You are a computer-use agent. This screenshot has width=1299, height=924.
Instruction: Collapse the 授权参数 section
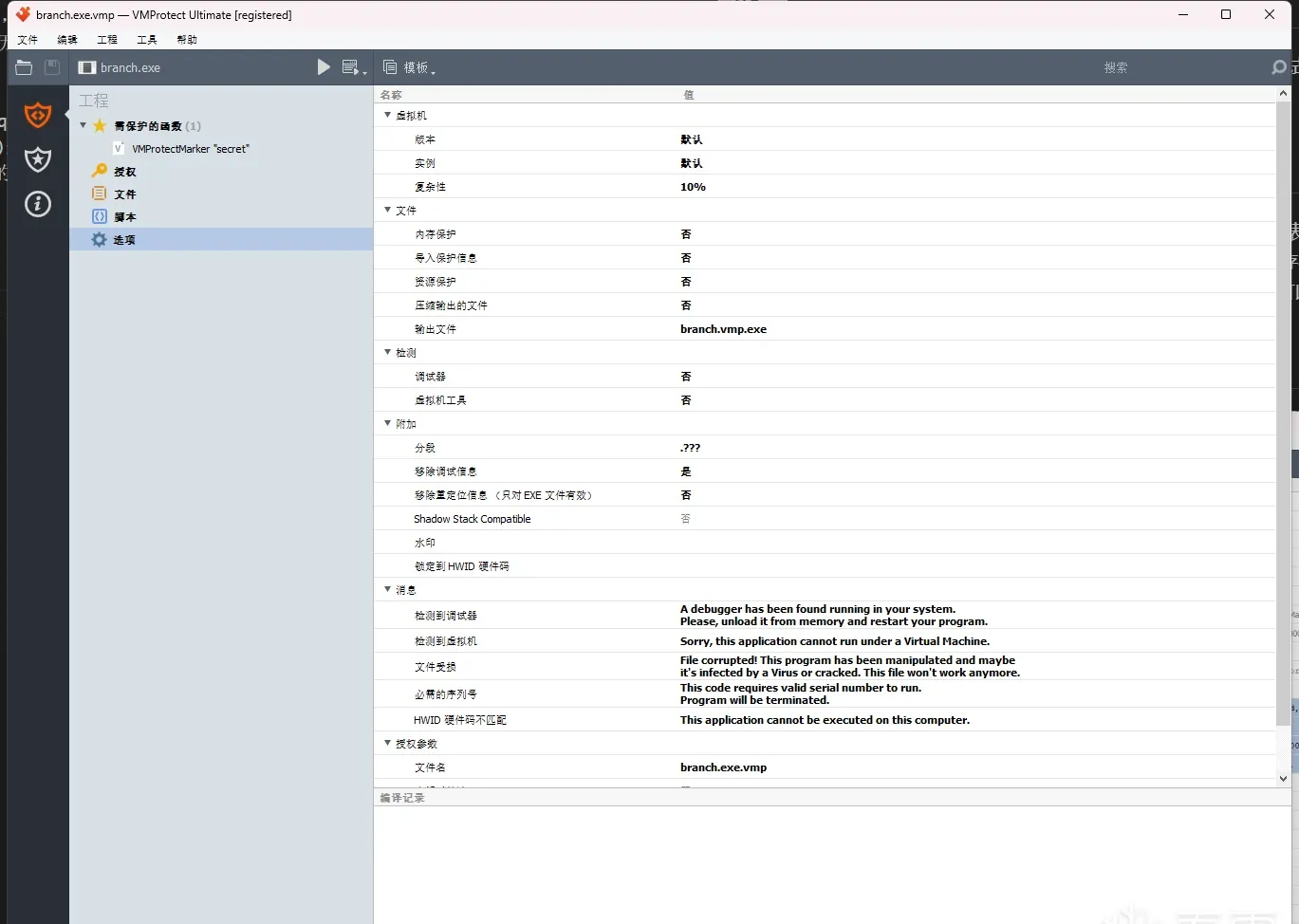(x=387, y=743)
